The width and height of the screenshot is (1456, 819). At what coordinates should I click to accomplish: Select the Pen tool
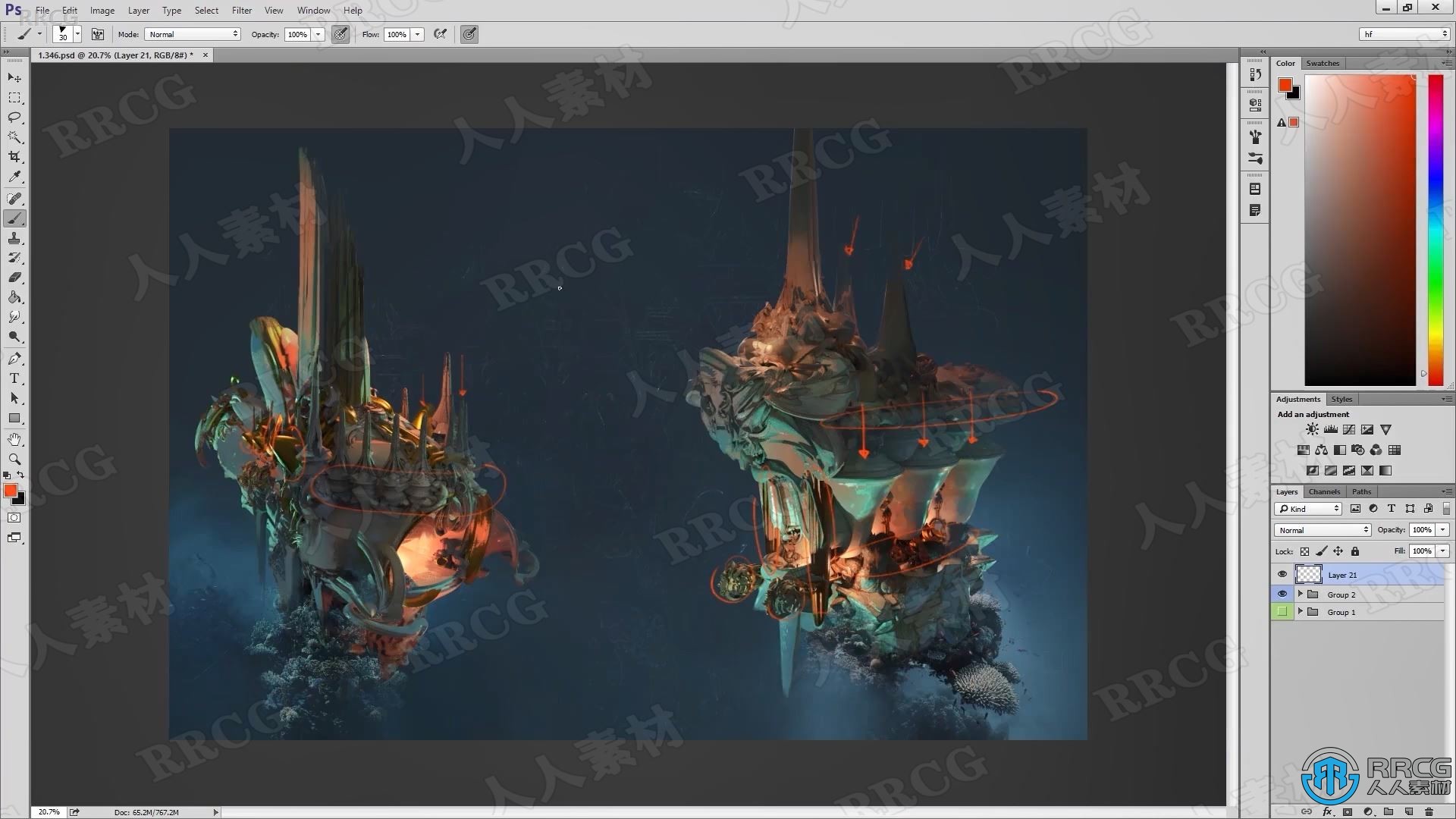[14, 359]
